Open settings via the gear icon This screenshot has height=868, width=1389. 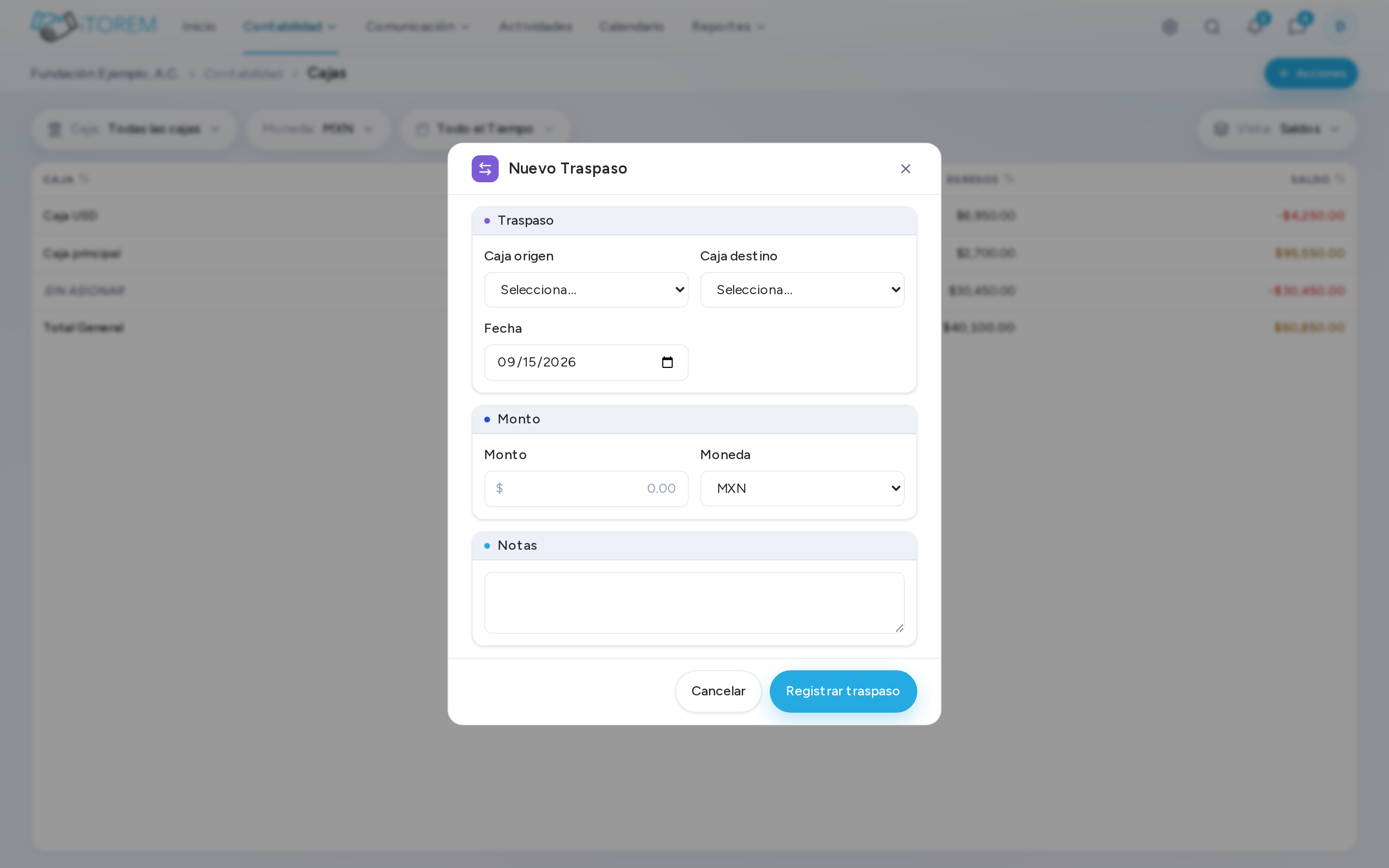click(x=1170, y=27)
